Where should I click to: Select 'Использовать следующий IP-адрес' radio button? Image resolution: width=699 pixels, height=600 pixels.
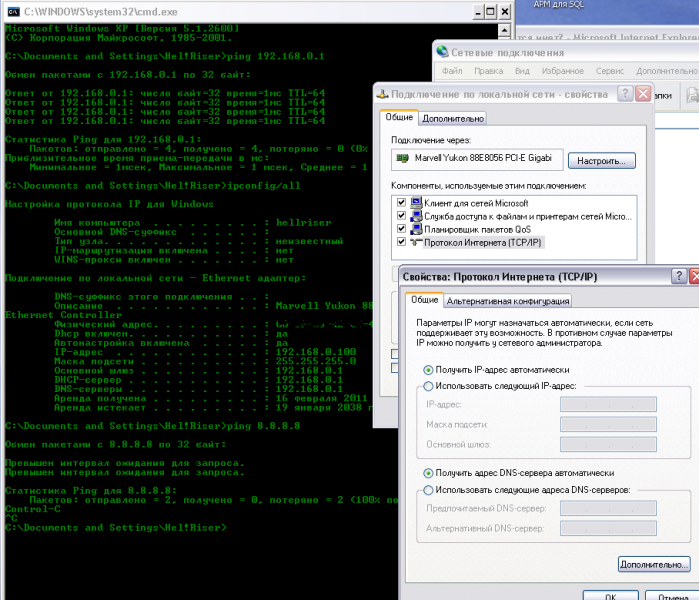click(428, 386)
